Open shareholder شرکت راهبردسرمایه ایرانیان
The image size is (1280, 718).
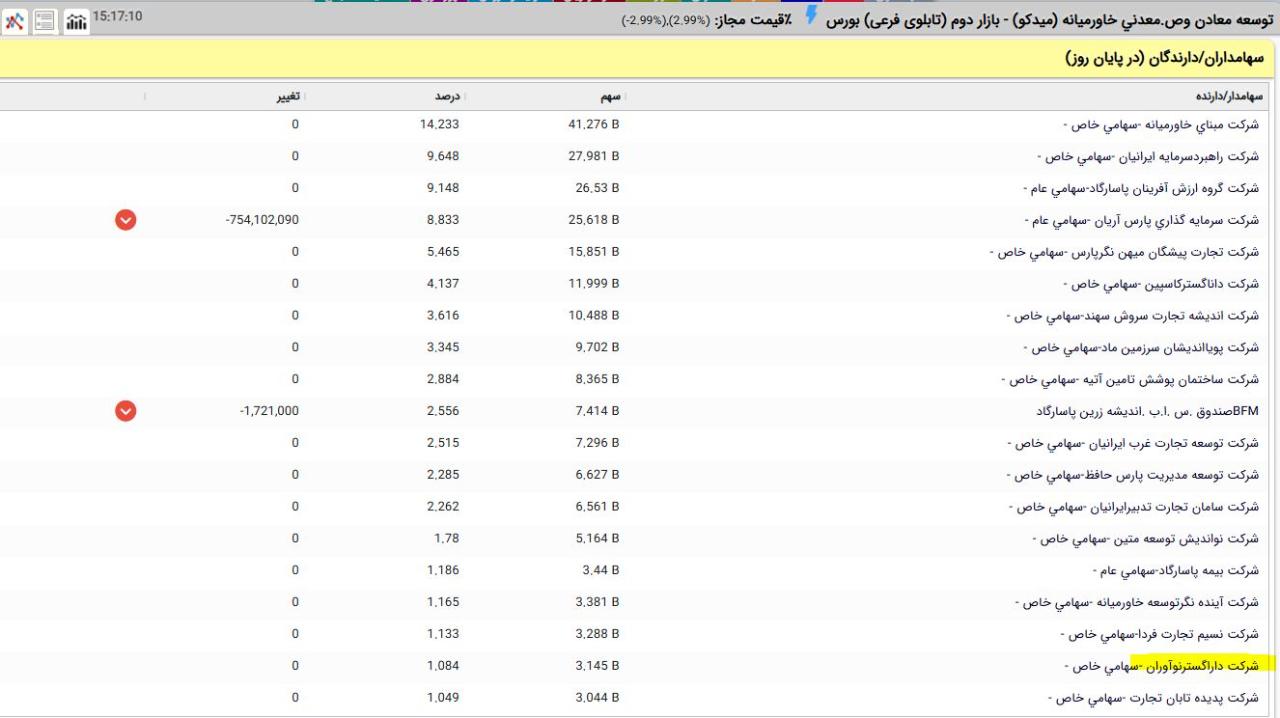1148,157
